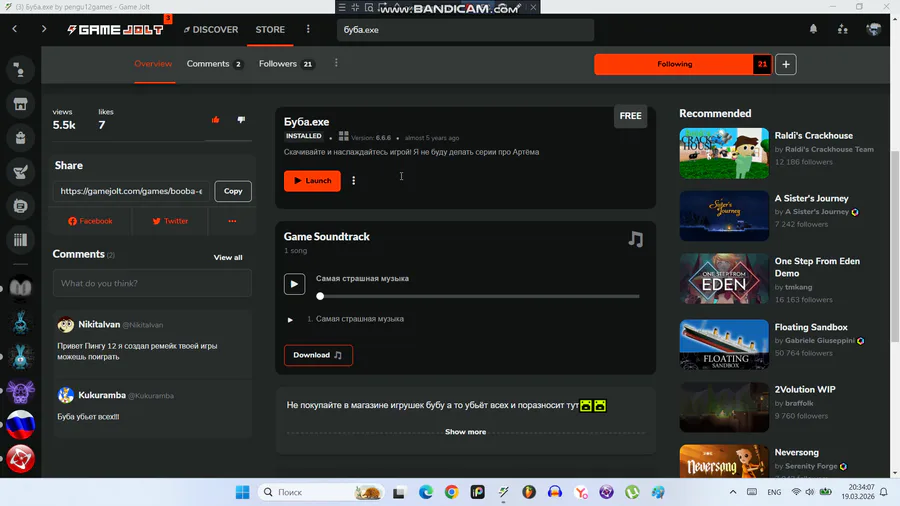Open the Russian flag community in sidebar
Screen dimensions: 900x506
click(x=21, y=425)
